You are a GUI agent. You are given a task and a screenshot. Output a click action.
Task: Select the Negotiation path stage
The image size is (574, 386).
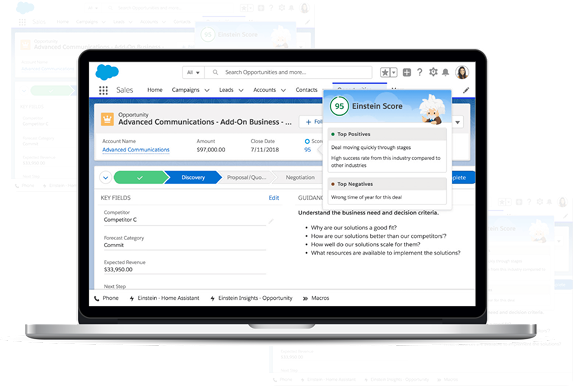300,178
